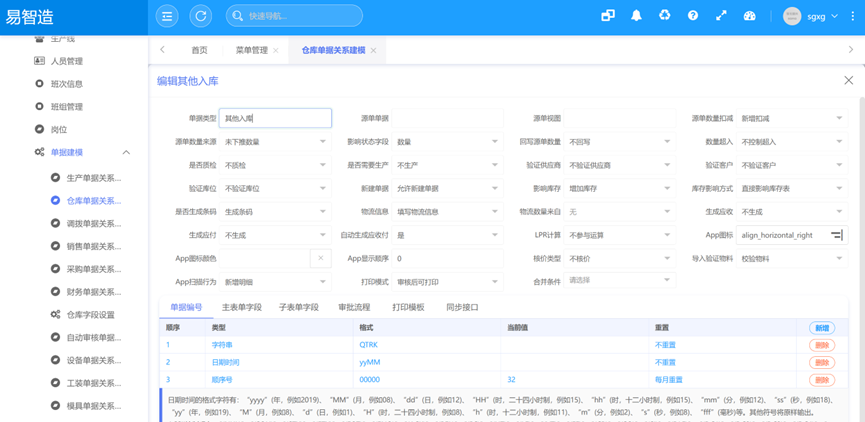Click the 新增 button in table header

pyautogui.click(x=822, y=328)
